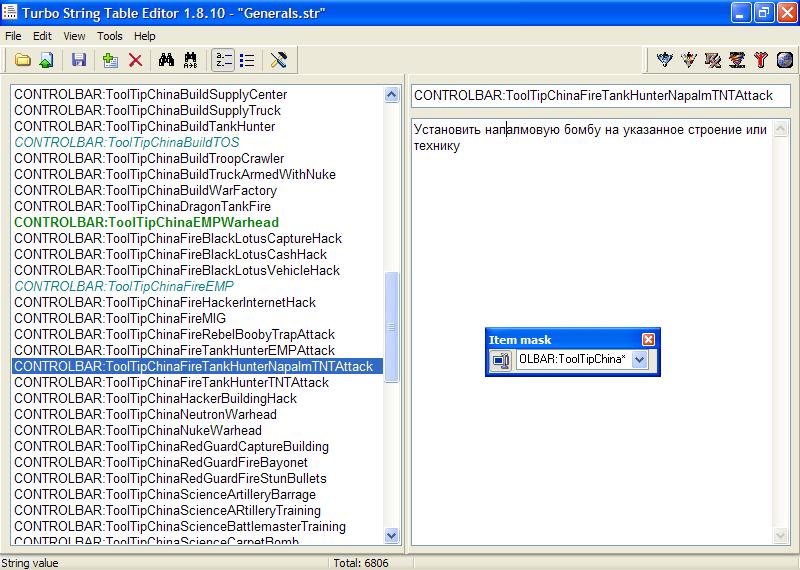The height and width of the screenshot is (570, 800).
Task: Open the Tools menu
Action: coord(110,36)
